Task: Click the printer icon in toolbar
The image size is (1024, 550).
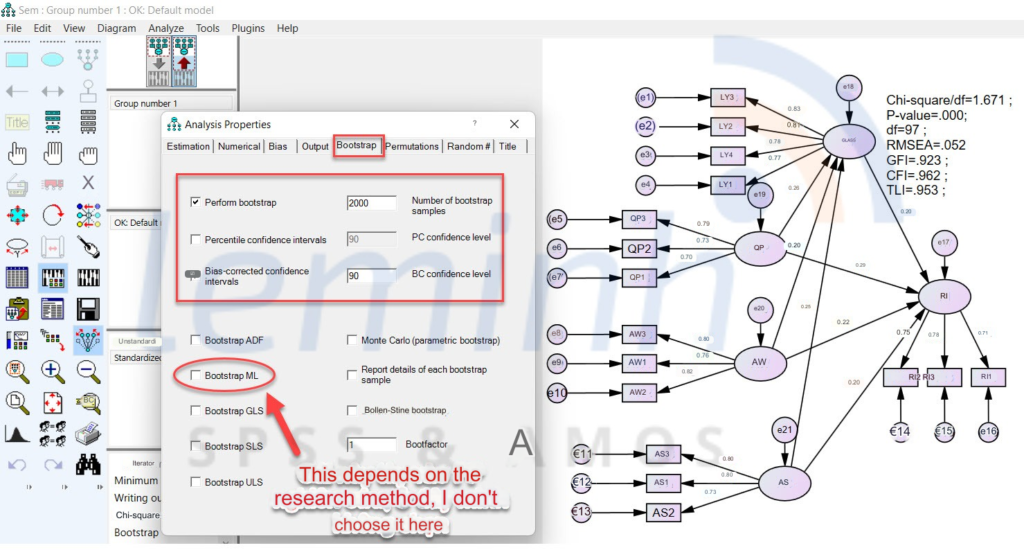Action: [x=88, y=433]
